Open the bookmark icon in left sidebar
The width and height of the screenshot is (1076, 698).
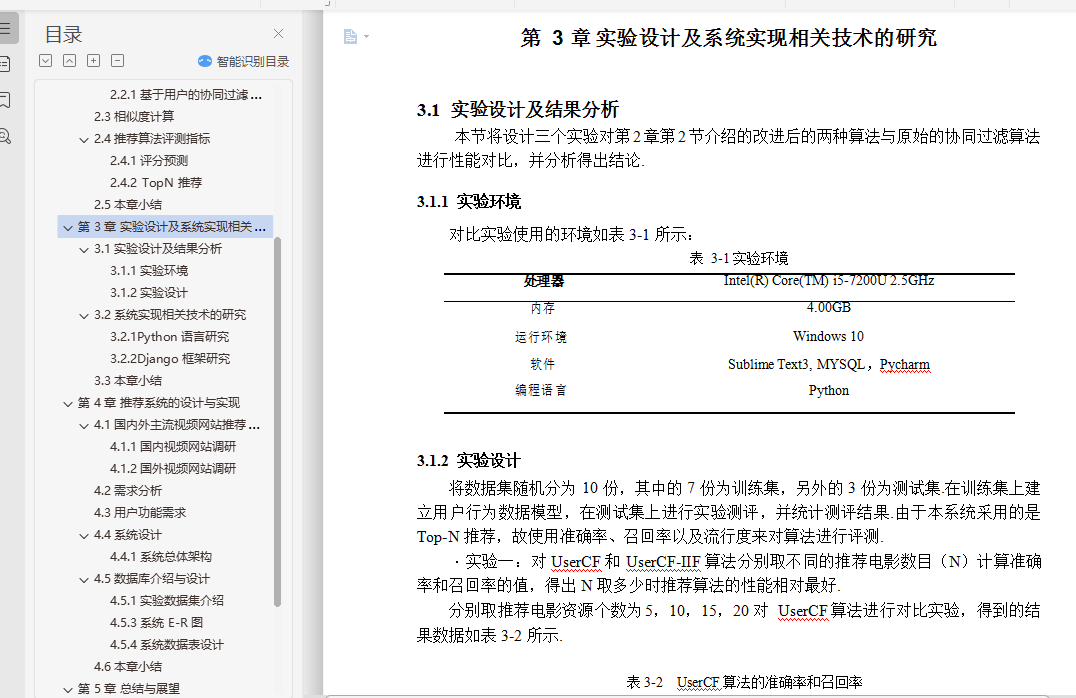(x=5, y=100)
